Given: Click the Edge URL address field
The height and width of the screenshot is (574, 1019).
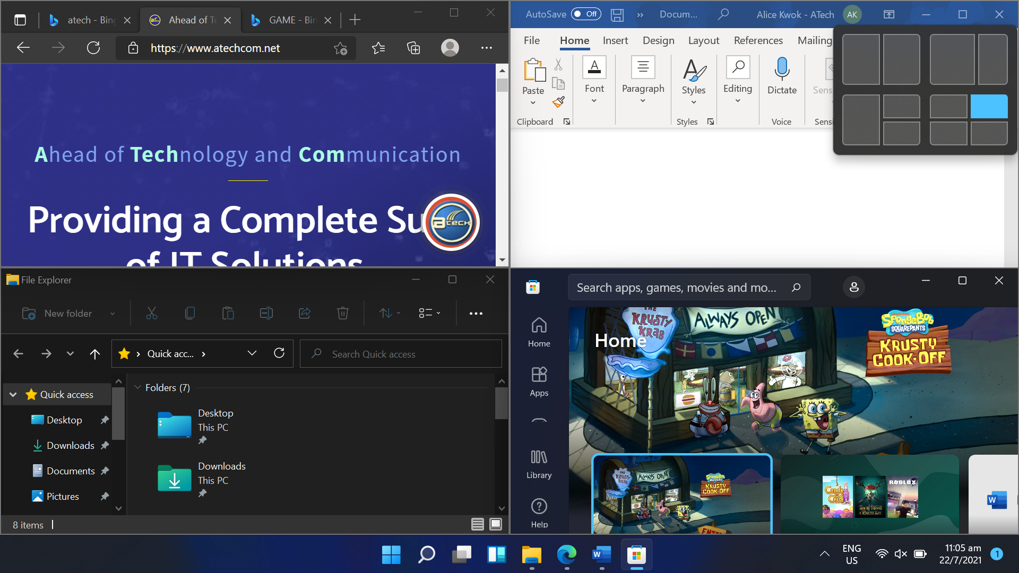Looking at the screenshot, I should tap(237, 48).
